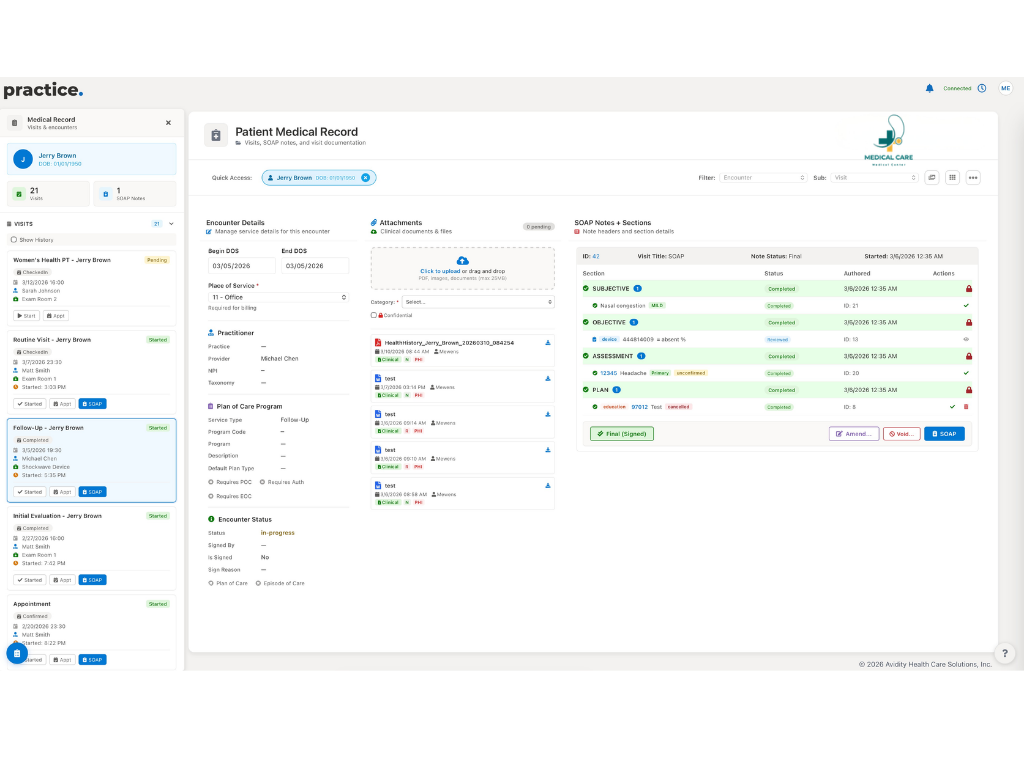Click the lock icon on the PLAN row
This screenshot has height=768, width=1024.
(968, 390)
